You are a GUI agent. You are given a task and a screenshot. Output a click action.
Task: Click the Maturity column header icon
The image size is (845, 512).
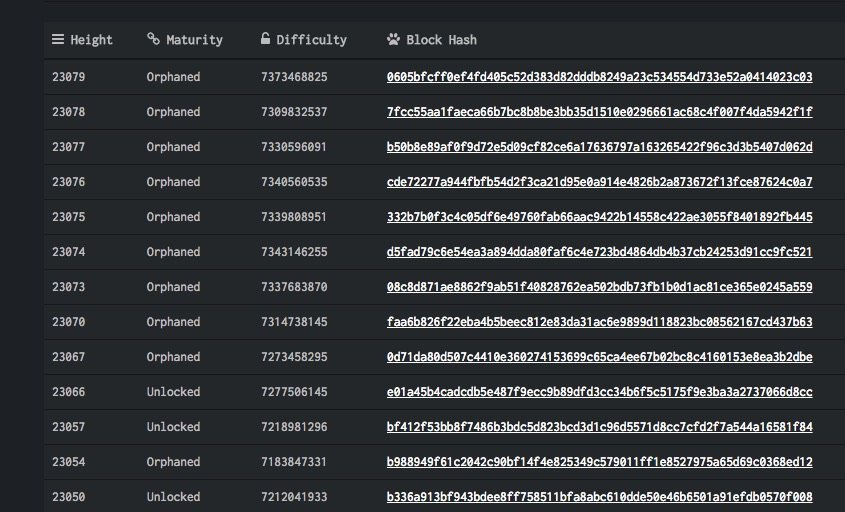click(x=153, y=40)
